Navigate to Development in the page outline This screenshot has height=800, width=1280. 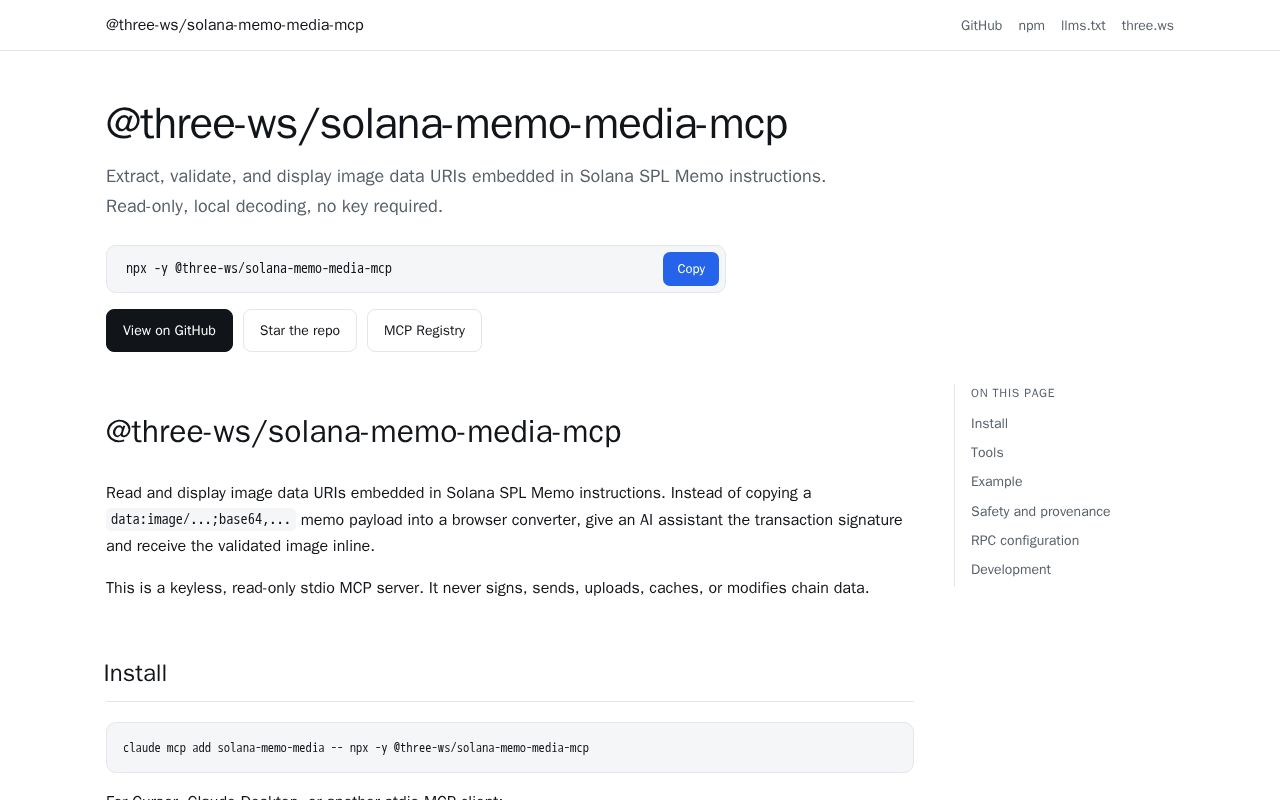[x=1011, y=569]
